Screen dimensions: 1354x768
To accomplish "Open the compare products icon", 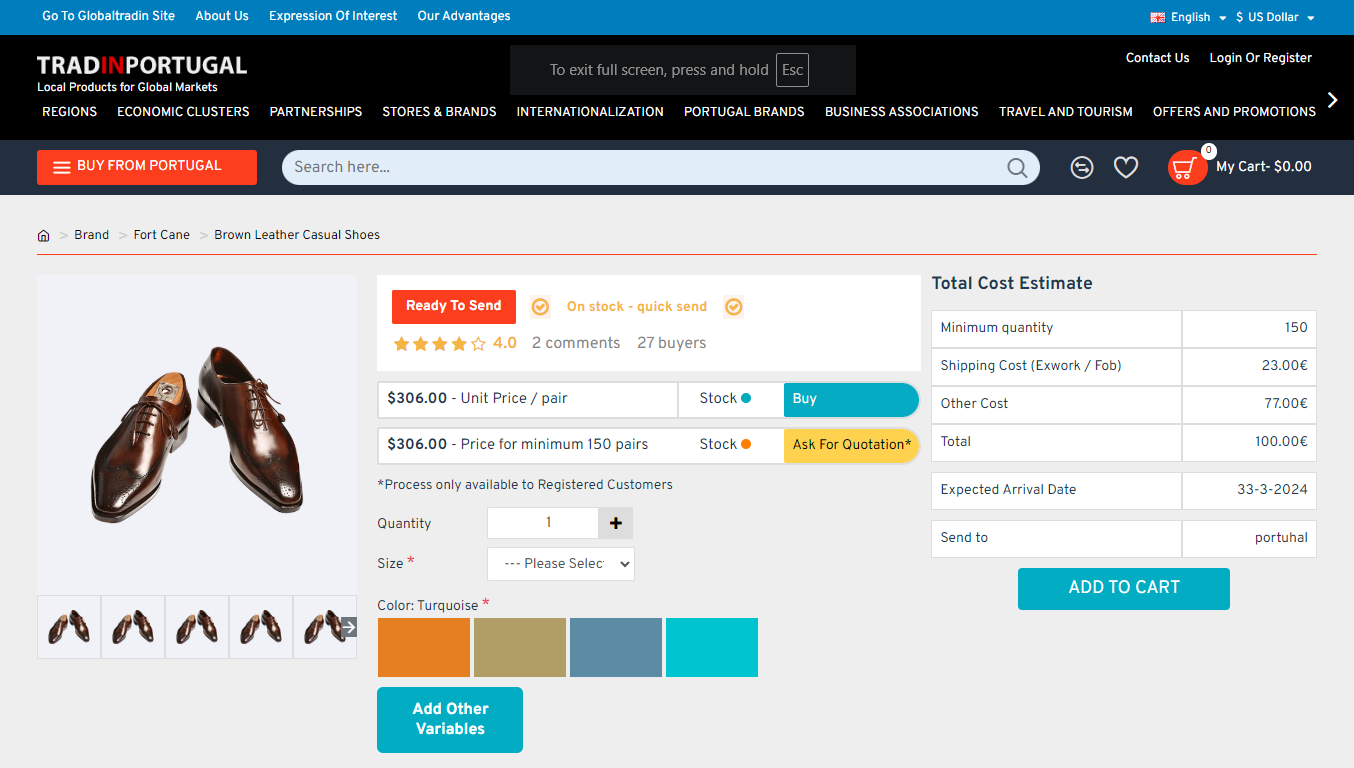I will [x=1081, y=167].
